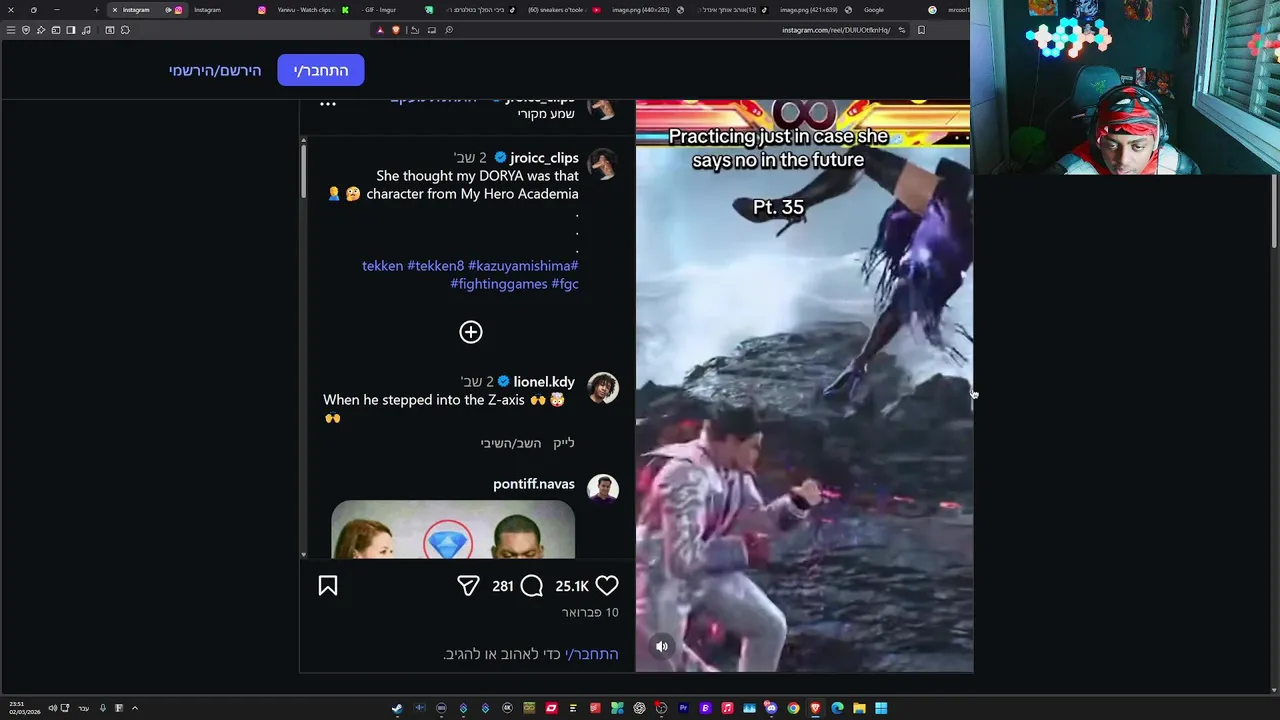Like the reel with the heart icon
This screenshot has height=720, width=1280.
pos(607,586)
